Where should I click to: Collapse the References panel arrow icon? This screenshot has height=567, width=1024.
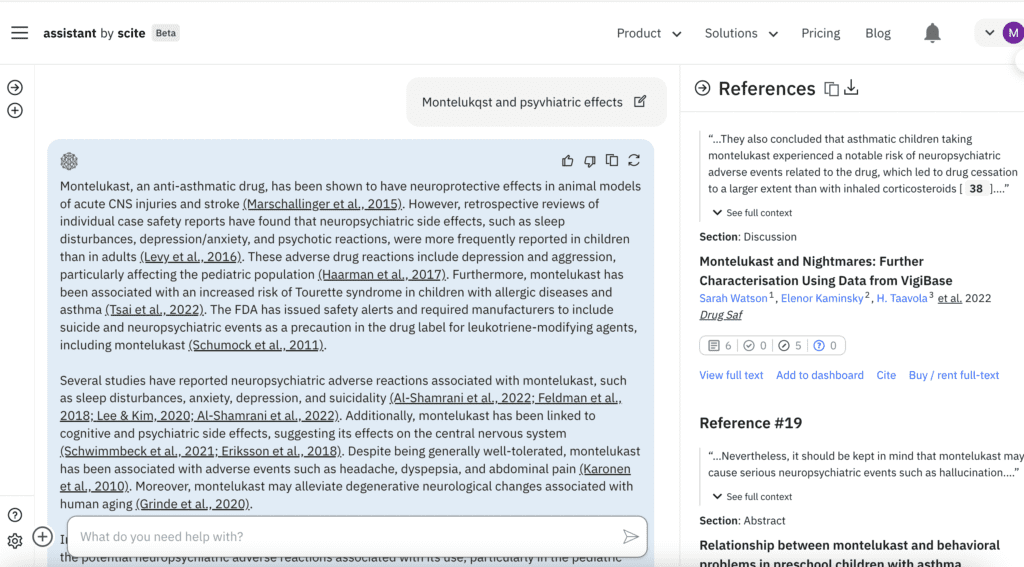coord(703,88)
